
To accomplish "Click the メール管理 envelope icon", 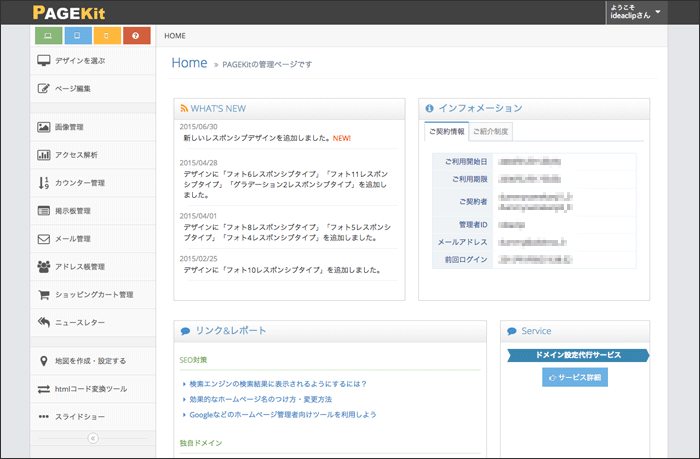I will pyautogui.click(x=43, y=239).
